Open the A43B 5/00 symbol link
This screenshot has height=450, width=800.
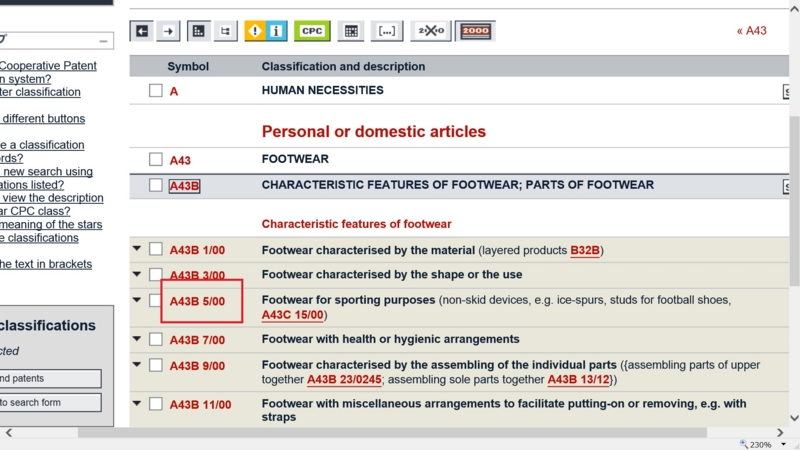coord(197,302)
